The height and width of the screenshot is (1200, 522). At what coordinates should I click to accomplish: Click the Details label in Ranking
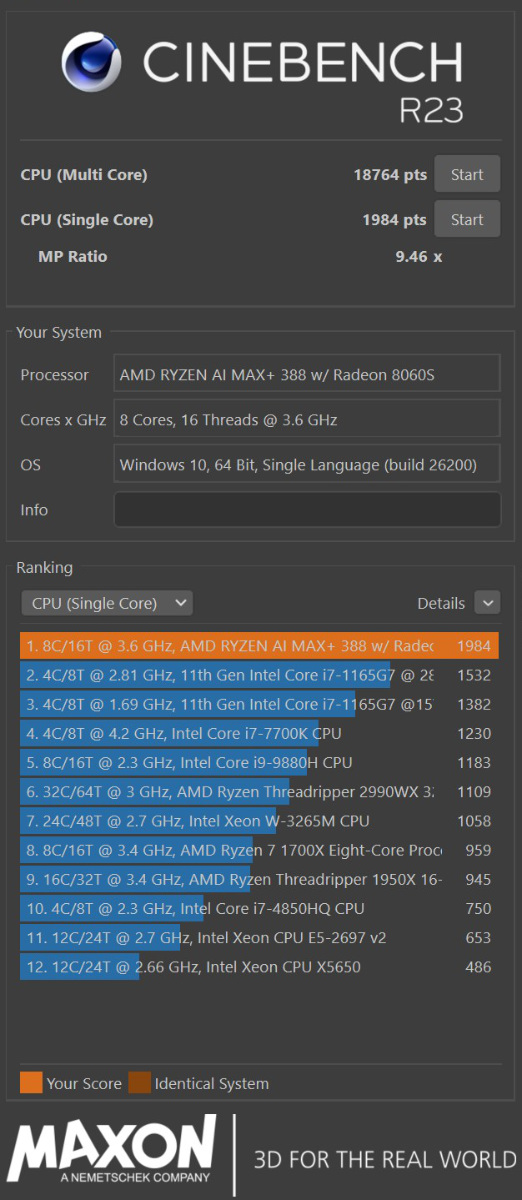(x=441, y=603)
